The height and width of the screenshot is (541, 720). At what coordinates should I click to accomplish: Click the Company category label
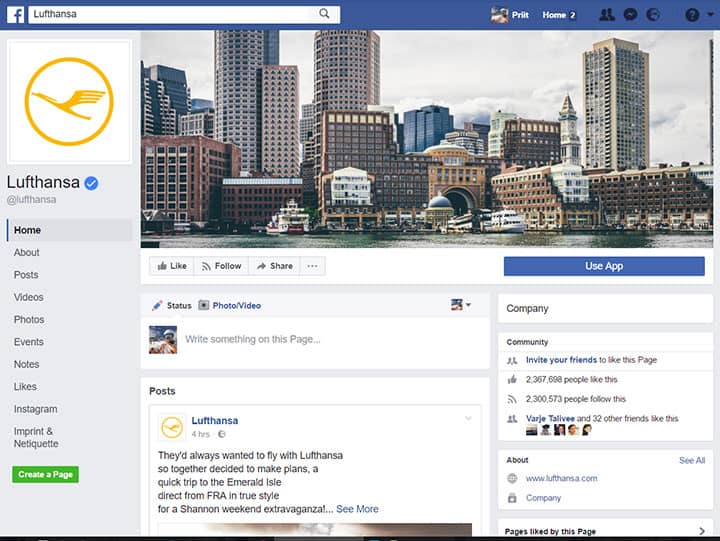coord(527,309)
